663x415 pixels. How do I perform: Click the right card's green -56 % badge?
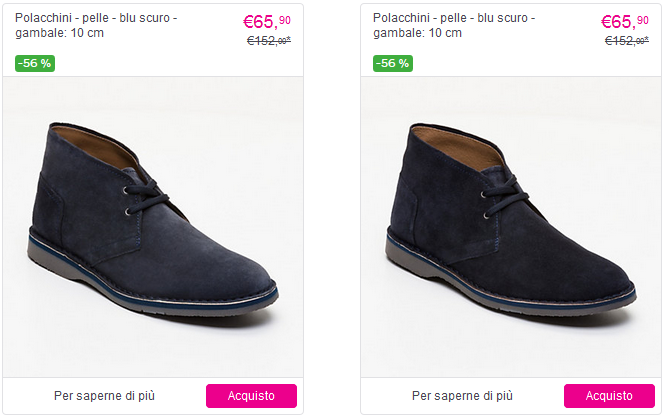[x=393, y=63]
